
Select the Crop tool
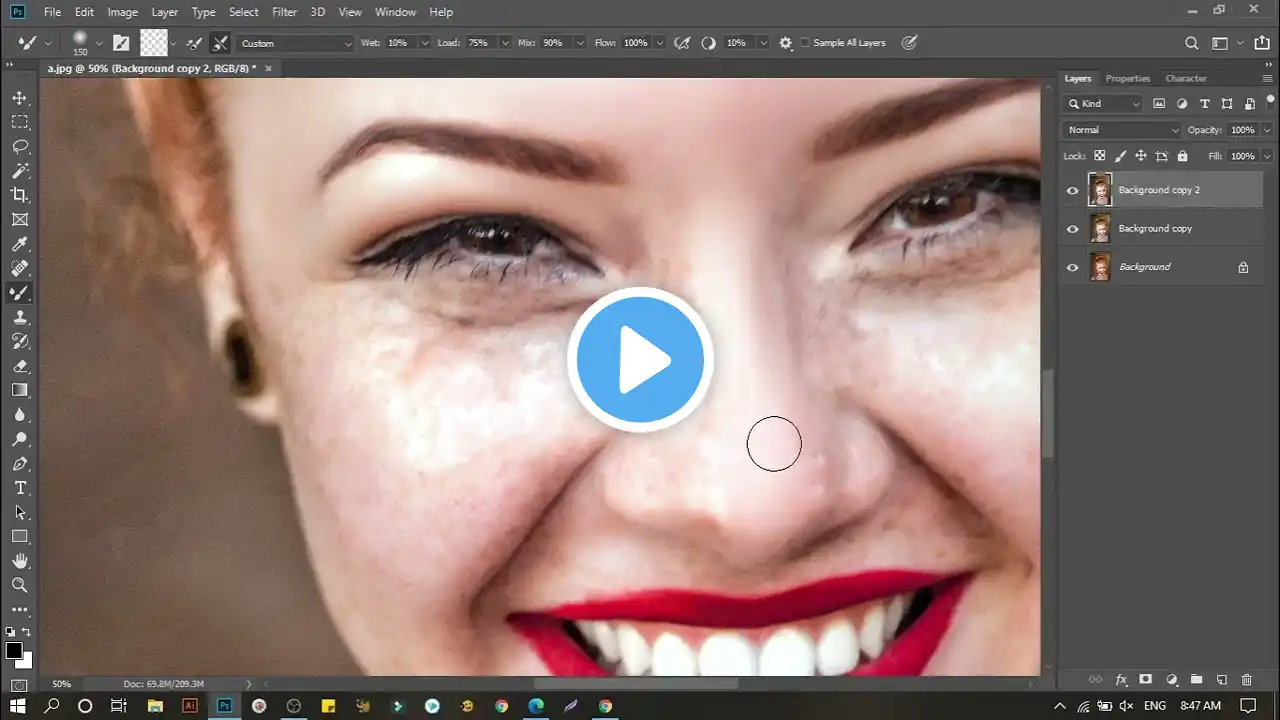pyautogui.click(x=20, y=195)
